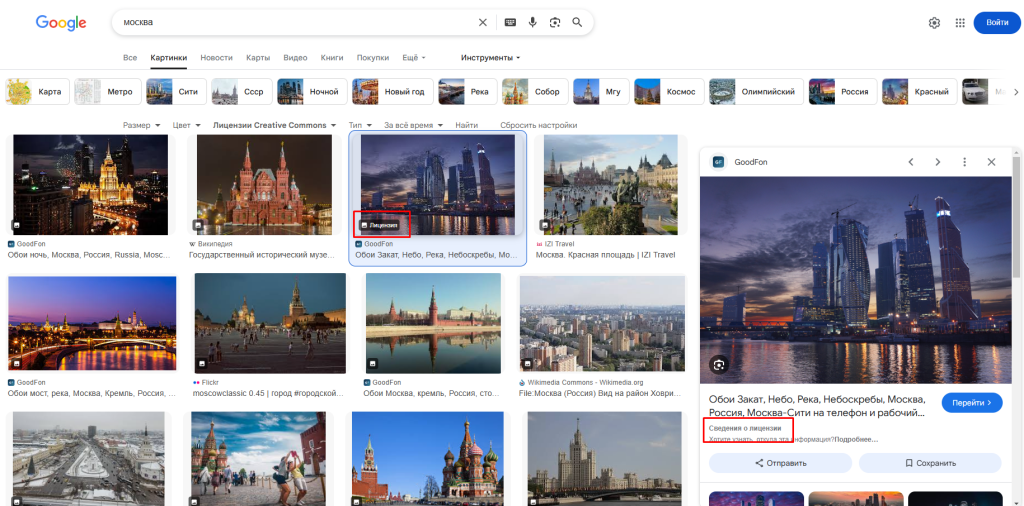Open the settings gear icon
Screen dimensions: 1024x506
(x=934, y=23)
